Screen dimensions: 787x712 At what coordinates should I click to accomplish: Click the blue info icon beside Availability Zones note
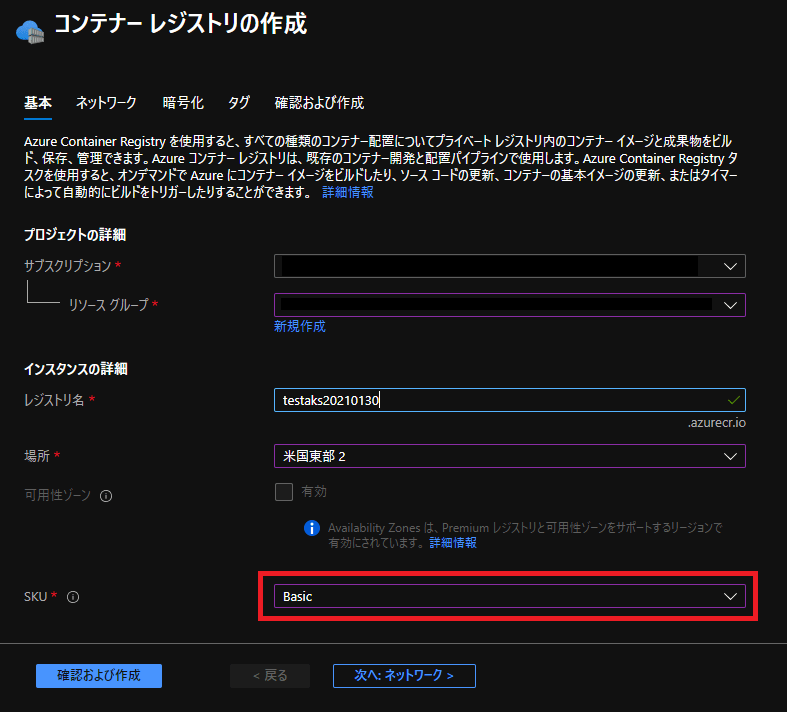point(312,528)
